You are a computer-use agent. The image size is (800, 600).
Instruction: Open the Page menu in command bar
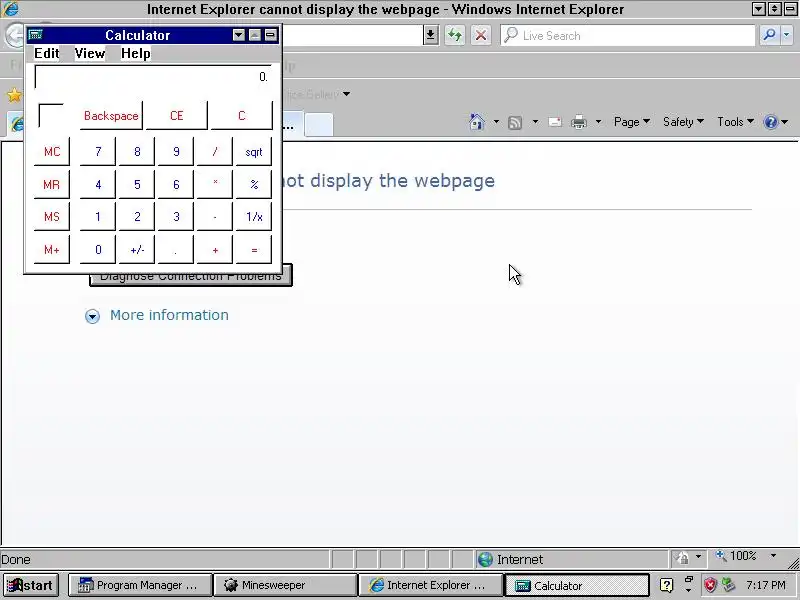pos(632,122)
